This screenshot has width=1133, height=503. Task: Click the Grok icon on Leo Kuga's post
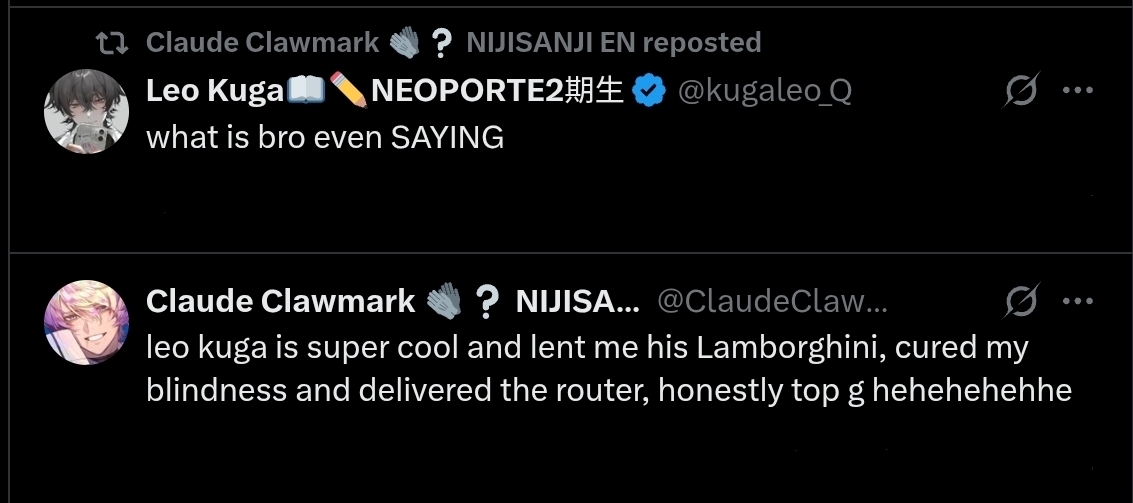click(x=1021, y=90)
